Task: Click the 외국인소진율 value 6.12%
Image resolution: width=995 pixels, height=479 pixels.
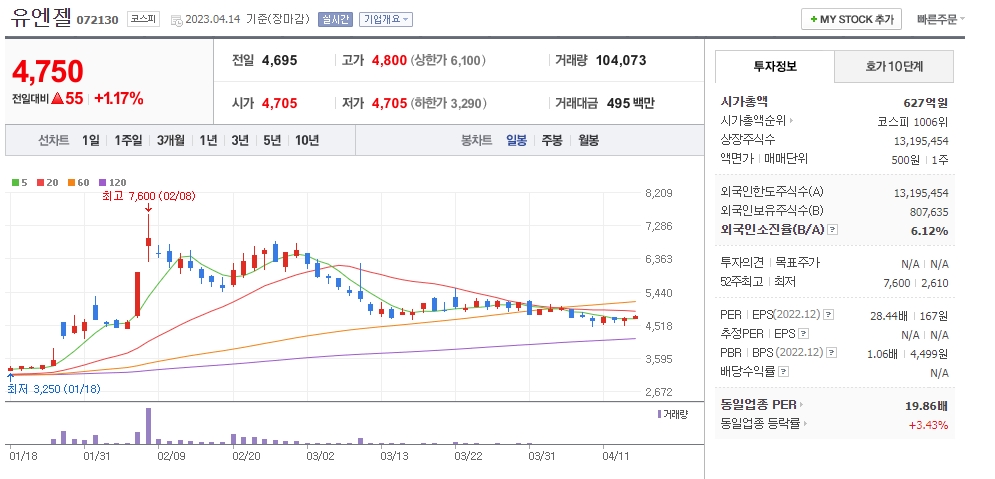Action: tap(930, 230)
